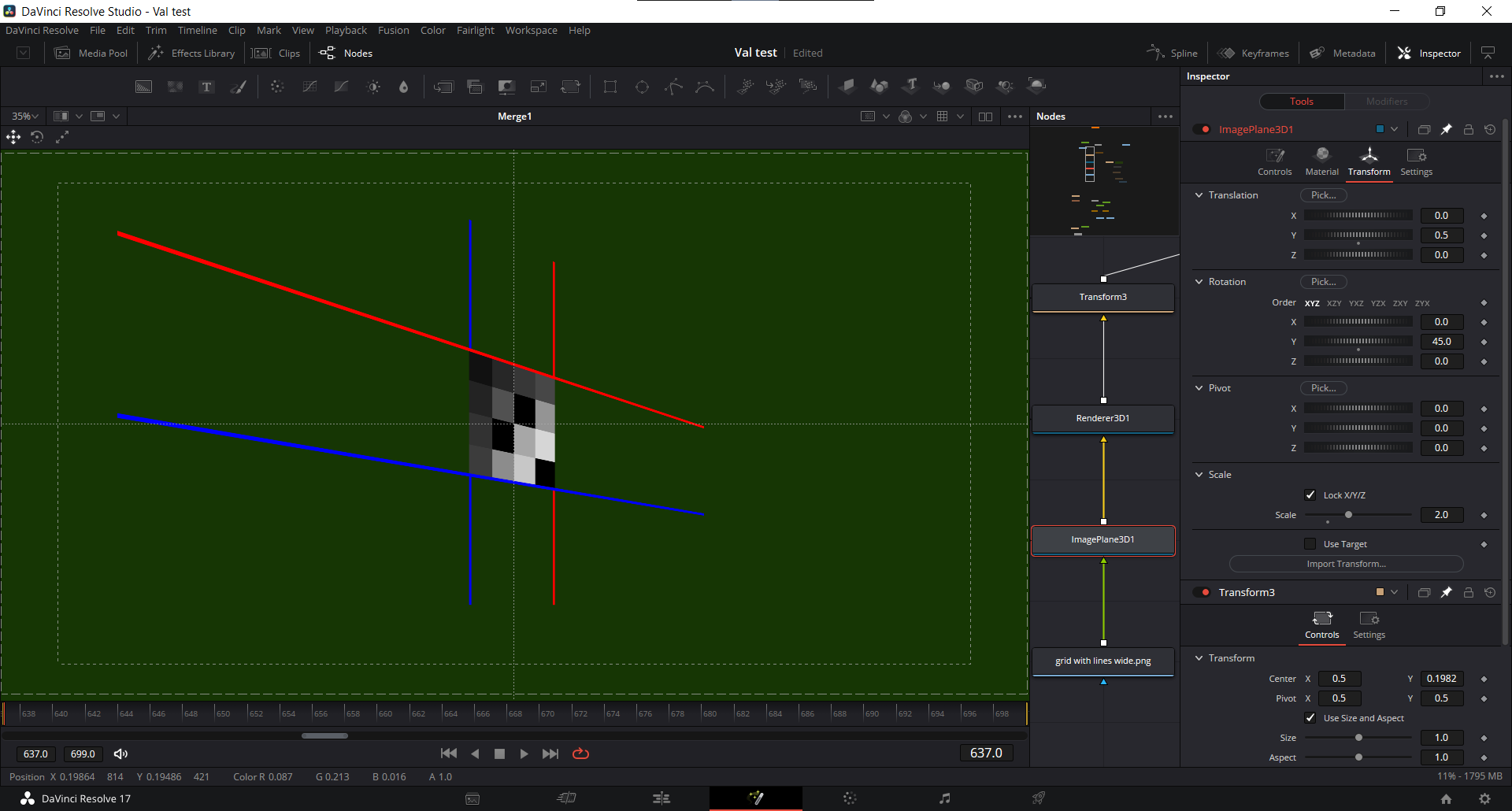Viewport: 1512px width, 811px height.
Task: Open the Fusion page icon
Action: (x=756, y=798)
